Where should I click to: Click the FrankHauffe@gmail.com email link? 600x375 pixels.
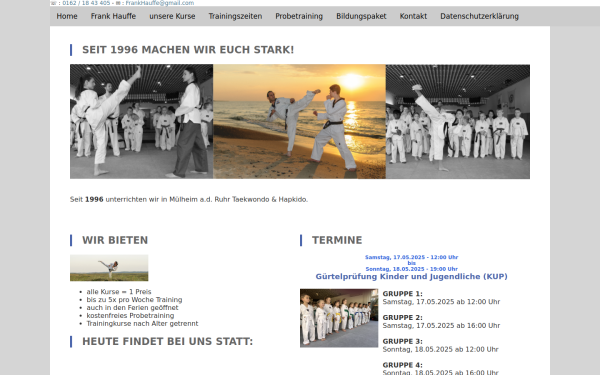160,3
